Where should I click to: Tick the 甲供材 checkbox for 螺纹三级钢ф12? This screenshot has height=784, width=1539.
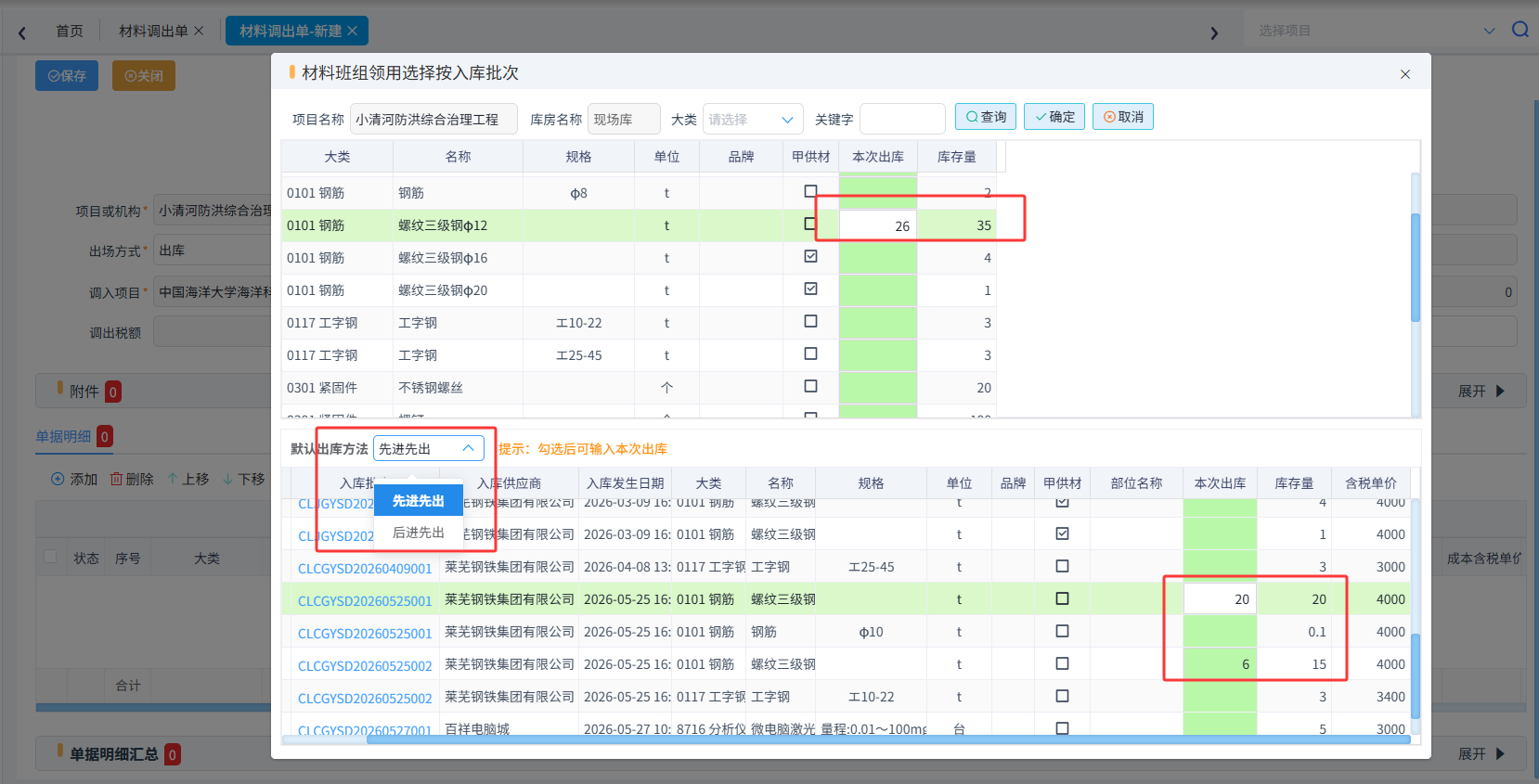point(810,224)
